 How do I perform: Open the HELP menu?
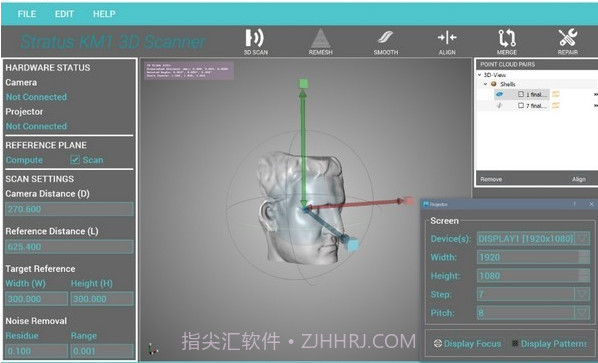coord(104,14)
